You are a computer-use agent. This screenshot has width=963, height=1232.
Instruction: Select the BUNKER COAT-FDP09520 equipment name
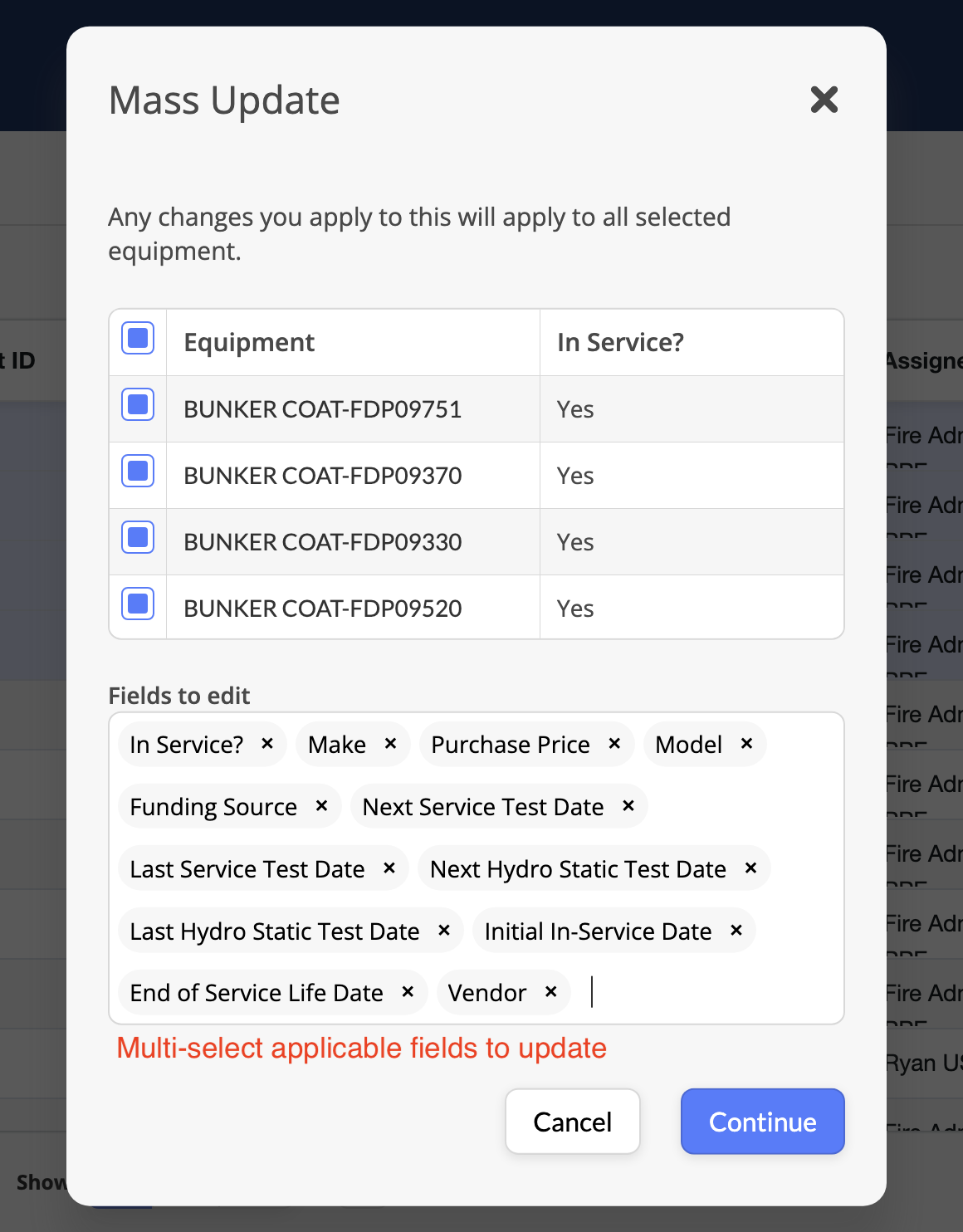322,609
